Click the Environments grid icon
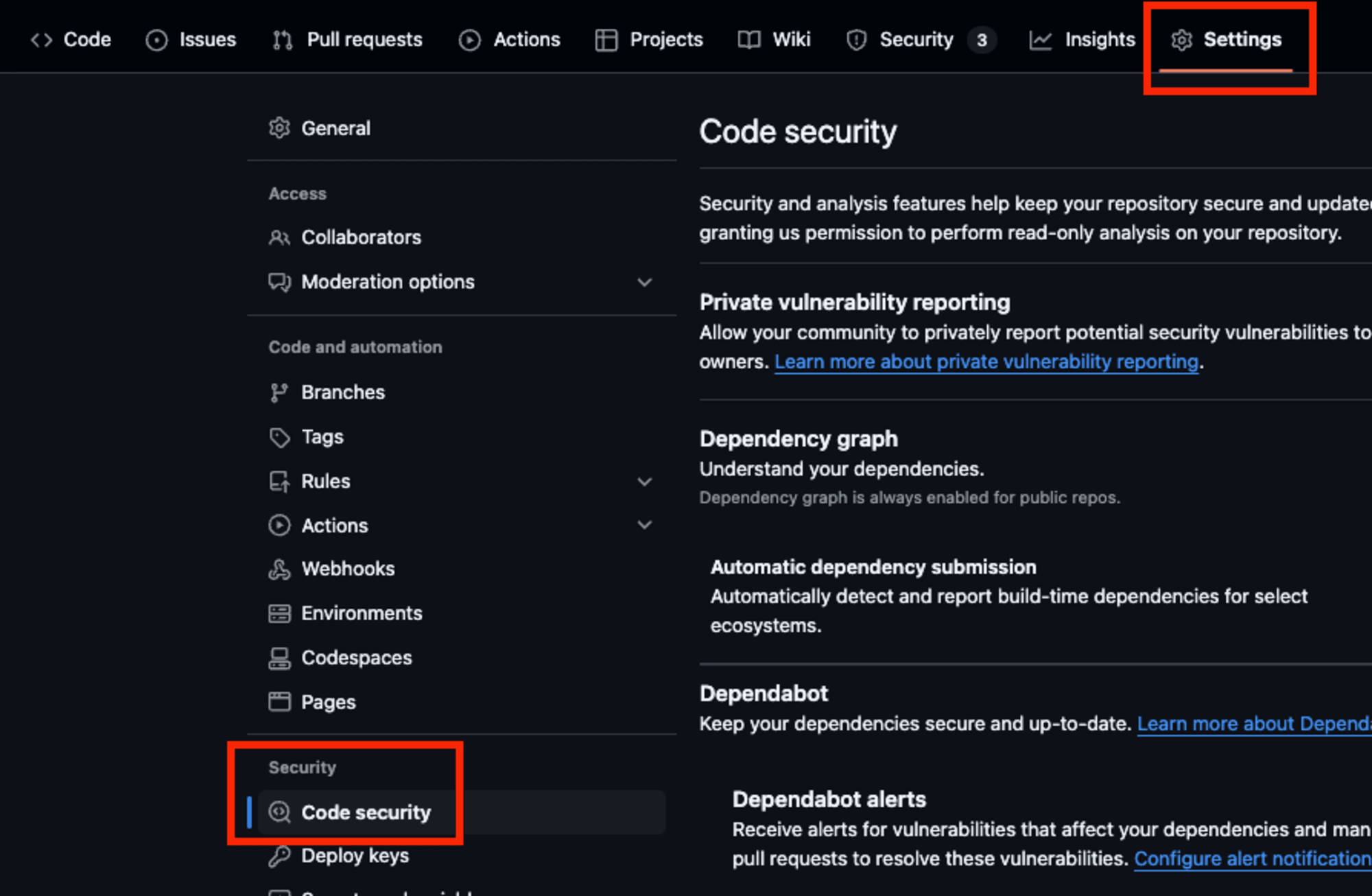Image resolution: width=1372 pixels, height=896 pixels. [279, 613]
